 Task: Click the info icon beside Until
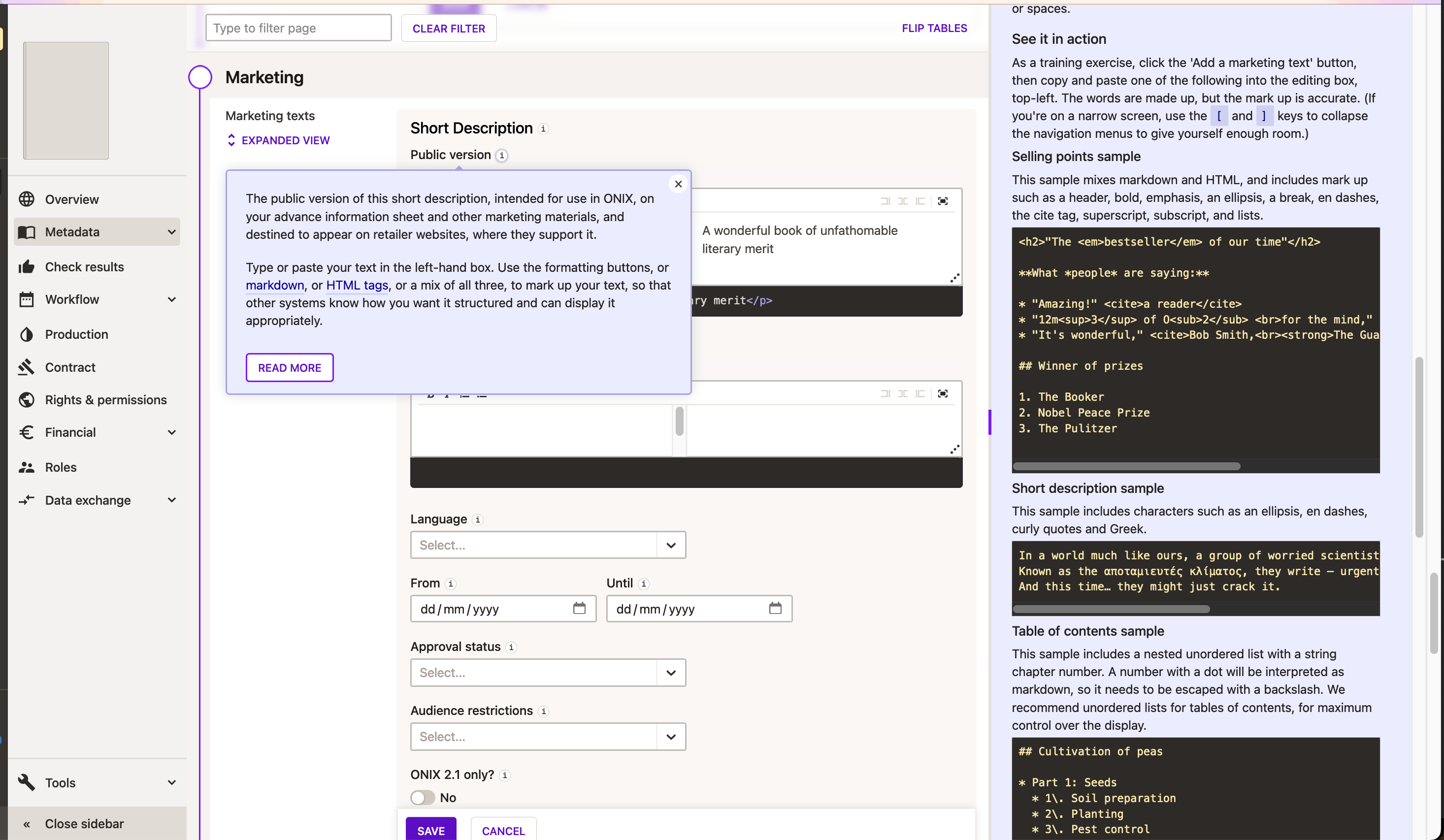644,583
